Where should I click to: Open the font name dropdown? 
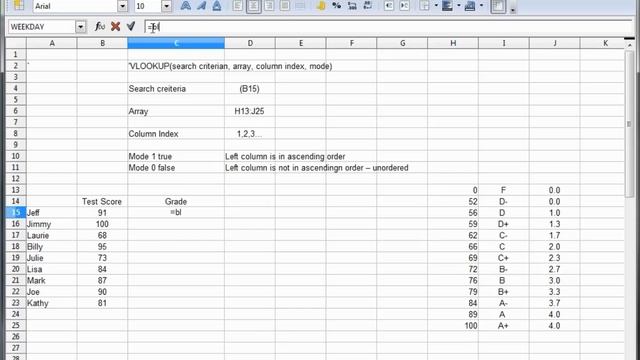(x=122, y=6)
